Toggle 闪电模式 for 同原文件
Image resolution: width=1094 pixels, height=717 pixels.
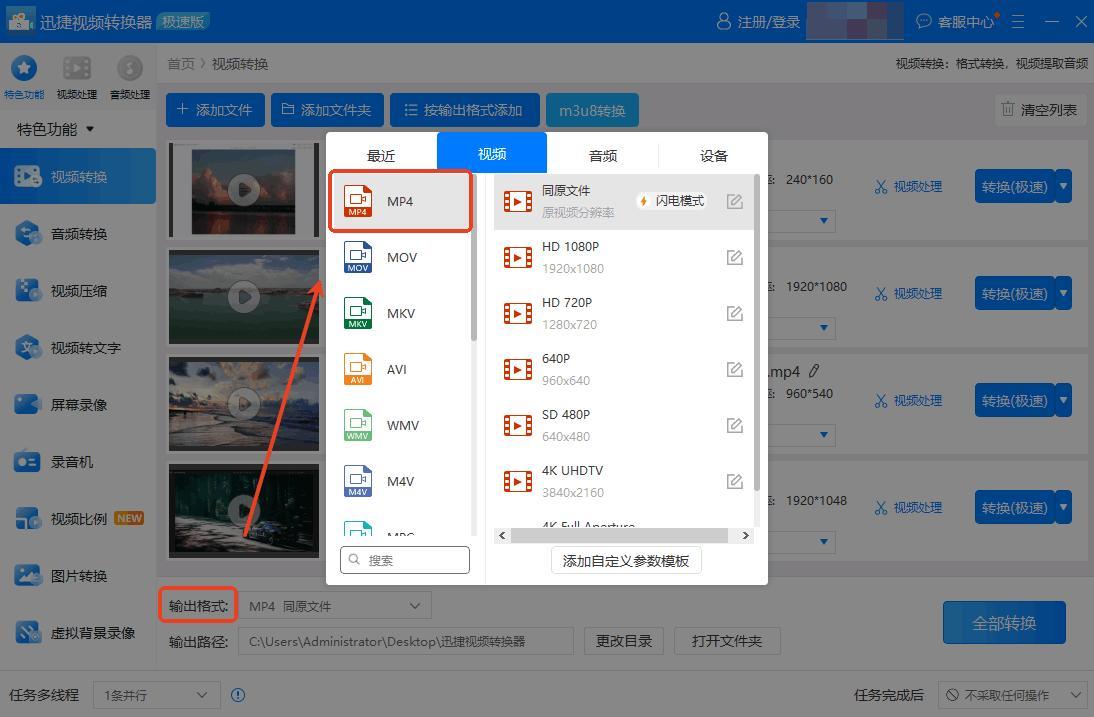tap(671, 201)
